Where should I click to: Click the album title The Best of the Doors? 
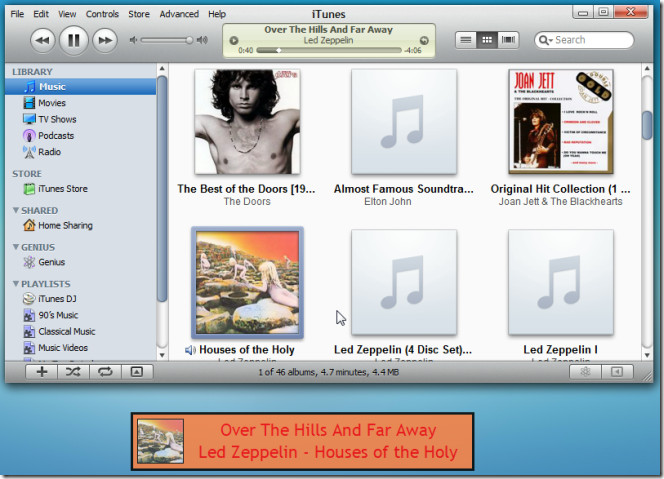pyautogui.click(x=246, y=189)
